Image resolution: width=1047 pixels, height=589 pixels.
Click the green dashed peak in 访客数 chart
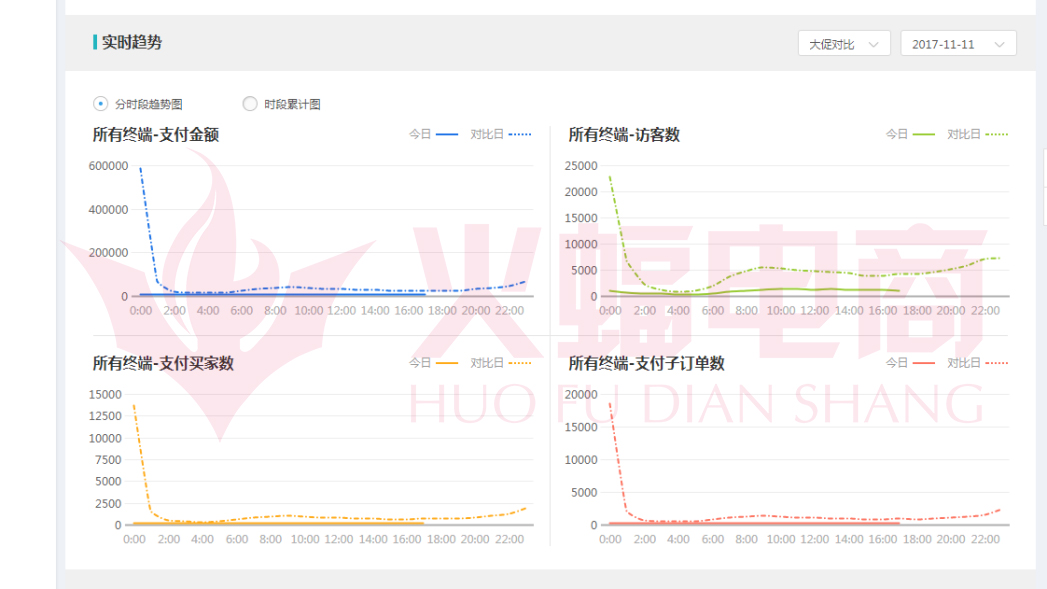click(x=610, y=178)
